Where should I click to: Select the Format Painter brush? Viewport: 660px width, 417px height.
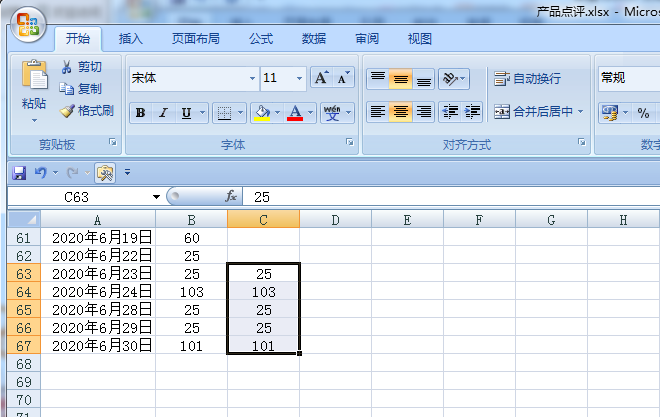tap(67, 111)
